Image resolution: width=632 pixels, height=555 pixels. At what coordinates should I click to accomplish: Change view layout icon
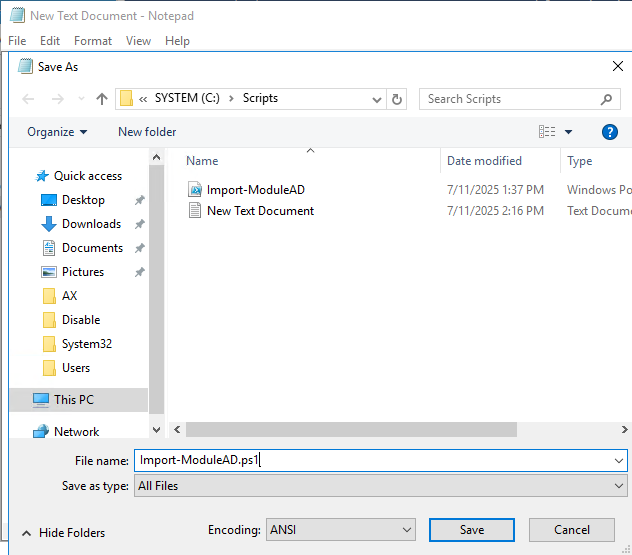[x=547, y=132]
